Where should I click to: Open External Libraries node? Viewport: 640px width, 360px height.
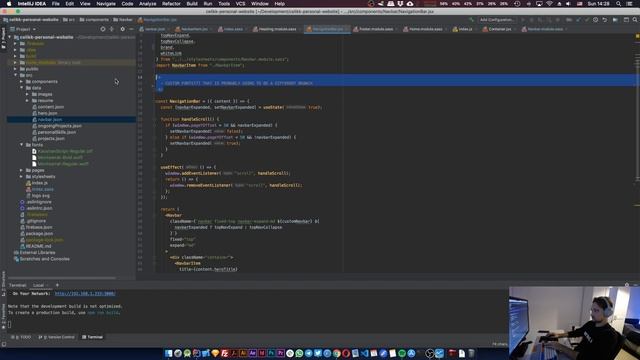pyautogui.click(x=37, y=253)
